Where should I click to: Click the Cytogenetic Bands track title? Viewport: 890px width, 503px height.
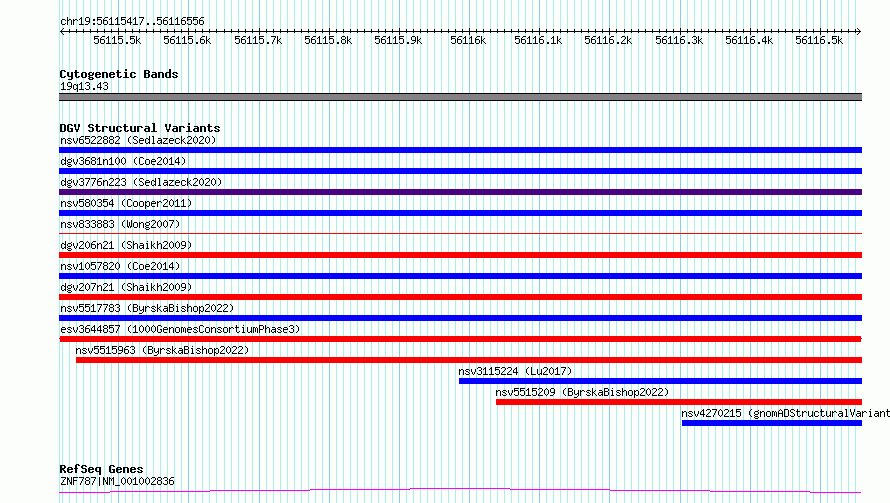[119, 74]
